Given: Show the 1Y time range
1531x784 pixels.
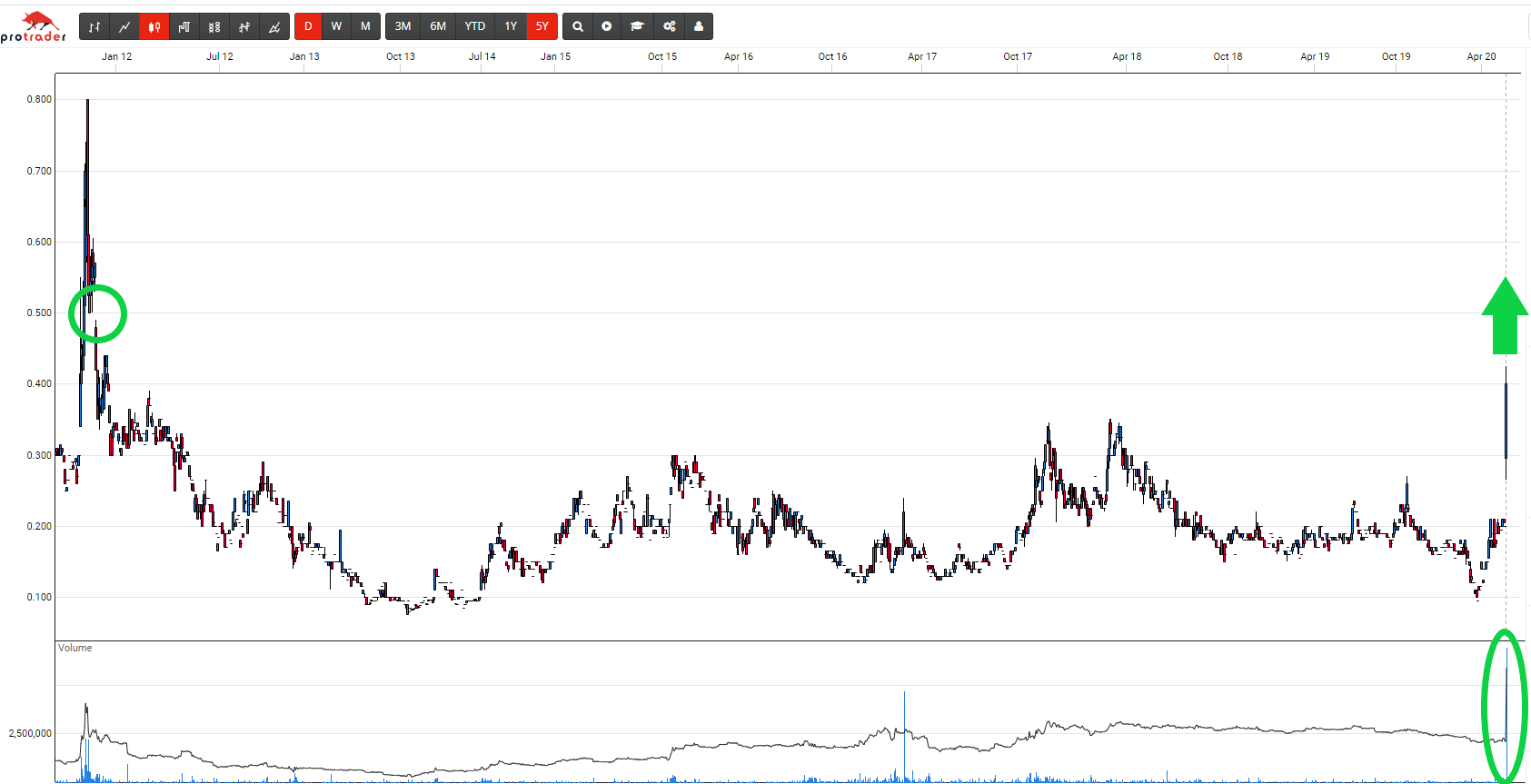Looking at the screenshot, I should [x=511, y=26].
